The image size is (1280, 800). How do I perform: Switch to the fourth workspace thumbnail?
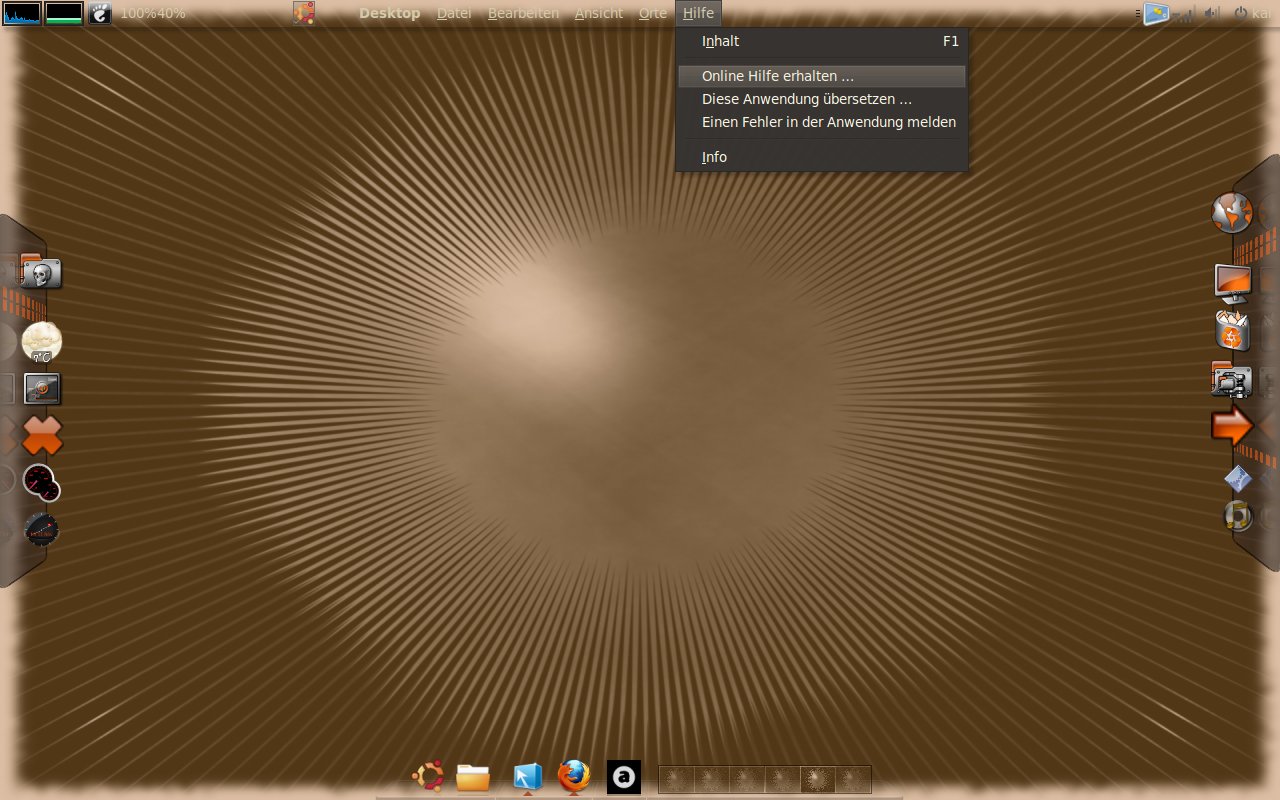pyautogui.click(x=782, y=779)
